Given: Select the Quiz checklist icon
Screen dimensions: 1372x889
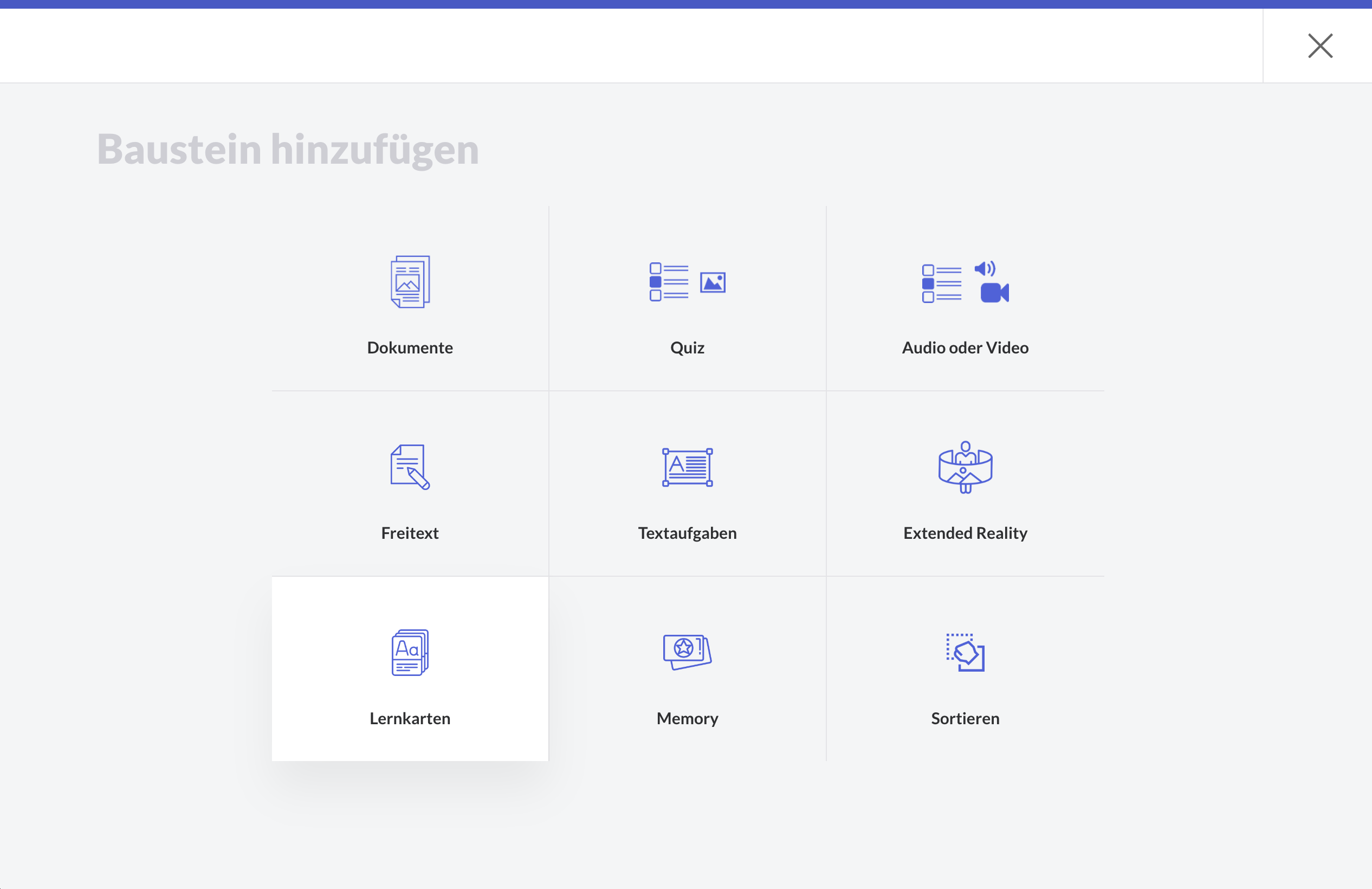Looking at the screenshot, I should click(x=669, y=282).
